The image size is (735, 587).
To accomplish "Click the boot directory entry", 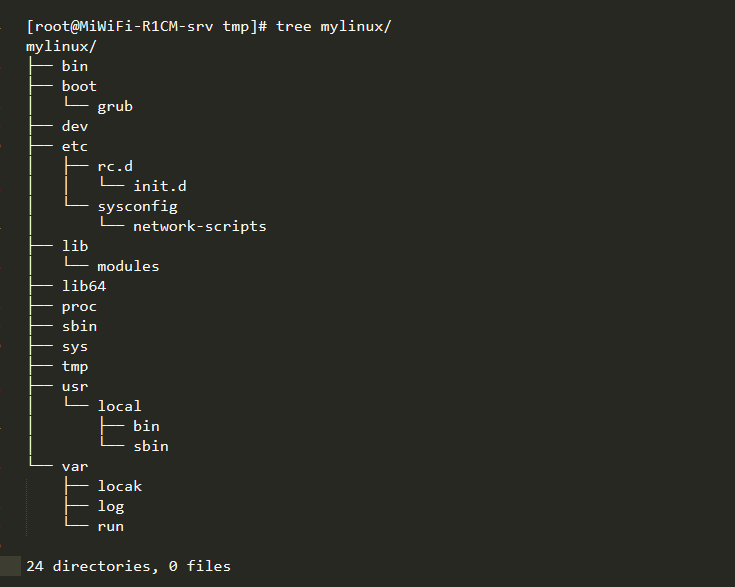I will coord(79,86).
